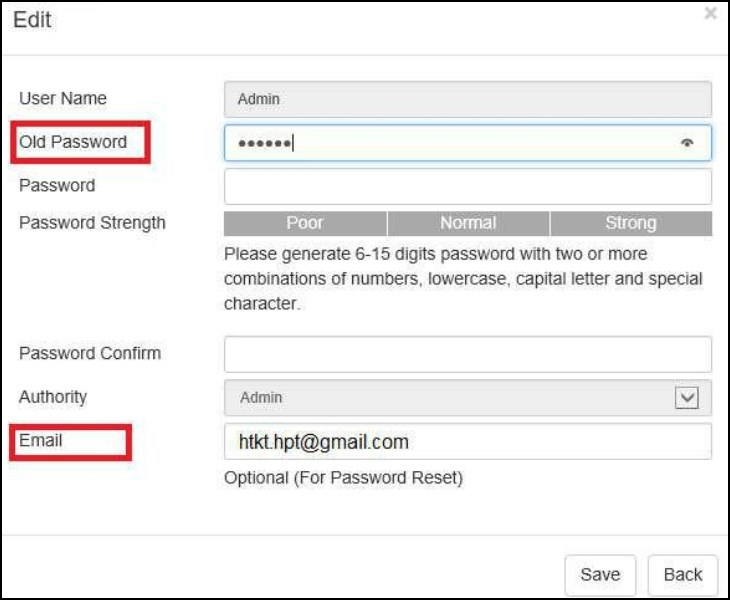Click the 'Optional (For Password Reset)' hint
Image resolution: width=730 pixels, height=600 pixels.
[x=343, y=478]
